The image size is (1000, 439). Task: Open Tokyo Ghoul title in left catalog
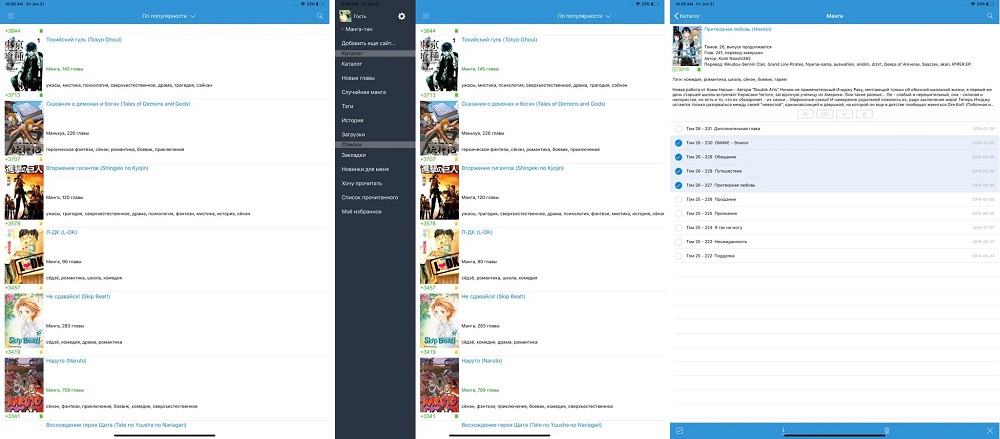click(x=84, y=40)
